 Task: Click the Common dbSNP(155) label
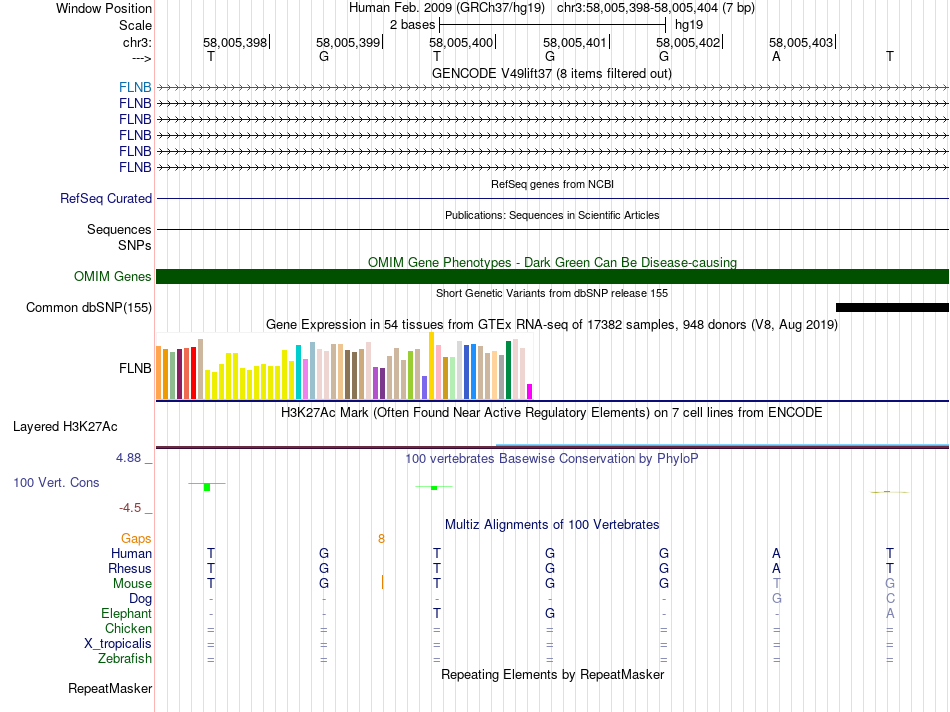89,307
